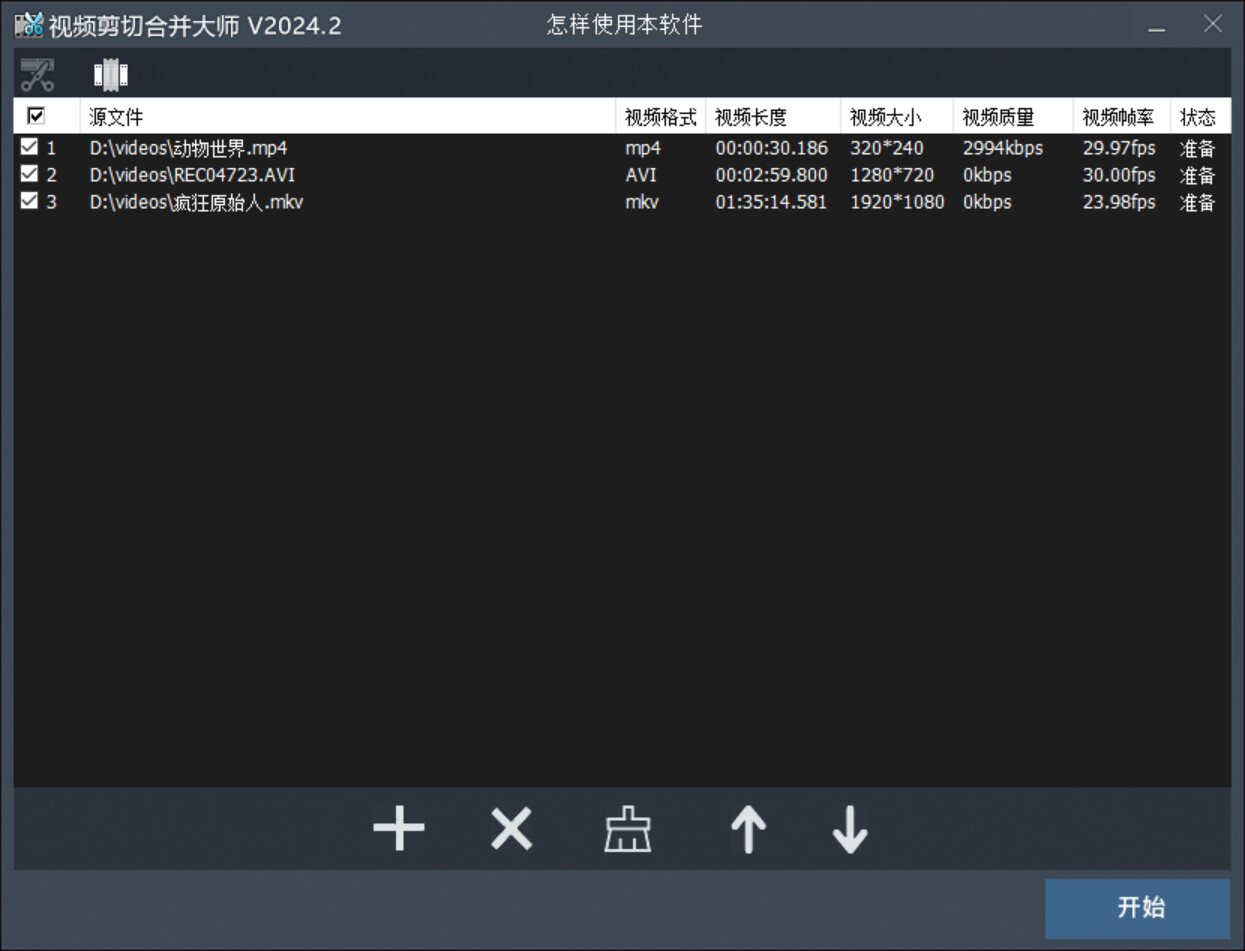
Task: Click the 状态 column header
Action: coord(1198,116)
